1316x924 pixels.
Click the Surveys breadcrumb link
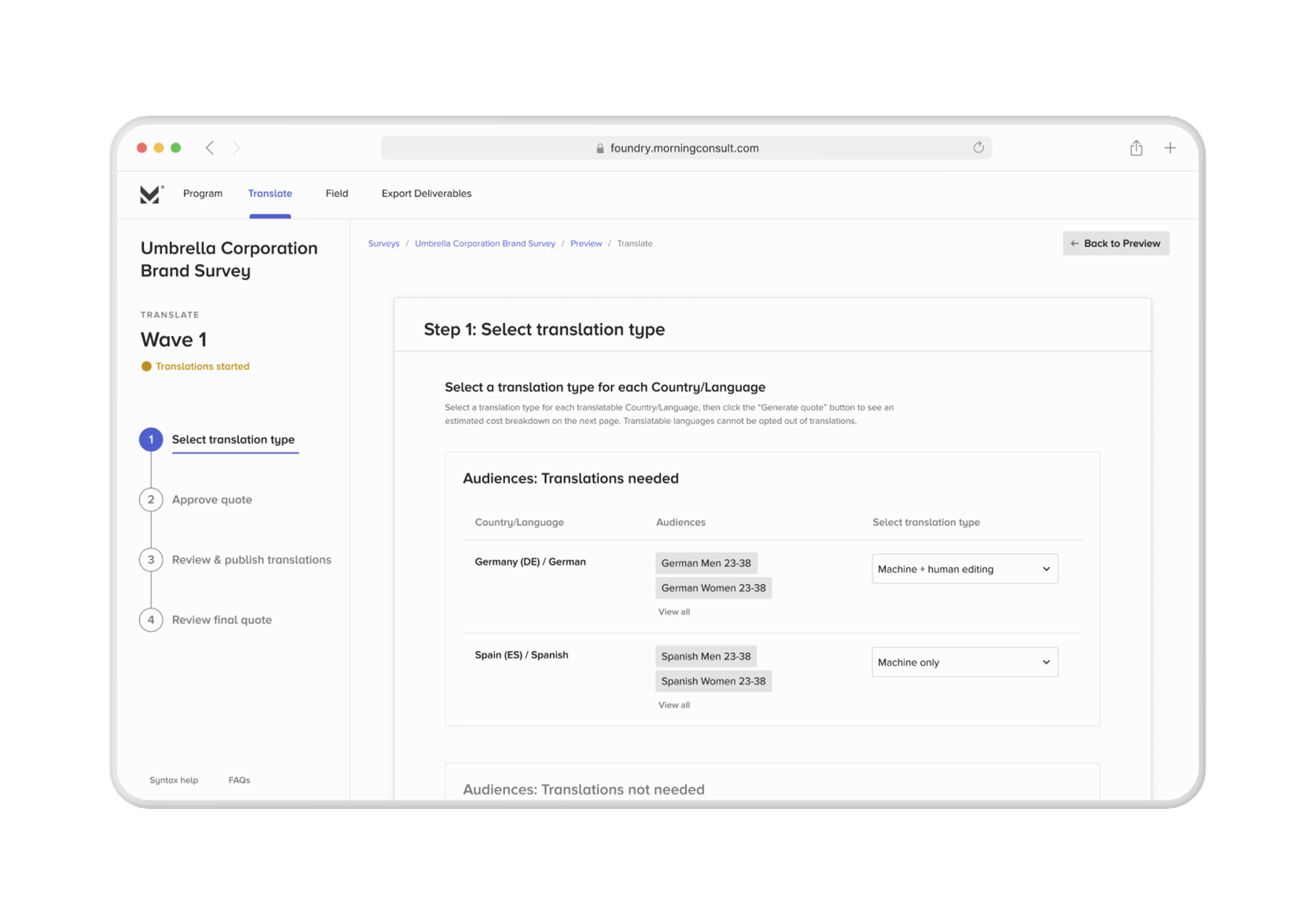click(383, 244)
